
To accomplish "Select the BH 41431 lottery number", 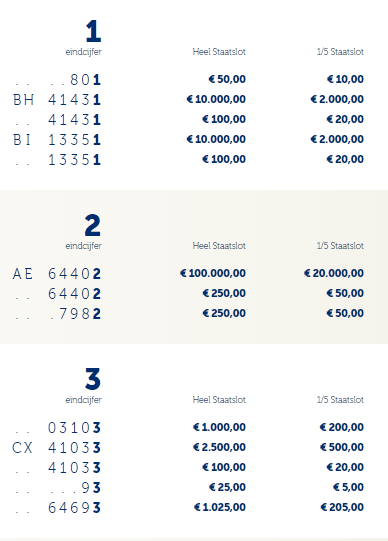I will pos(57,100).
